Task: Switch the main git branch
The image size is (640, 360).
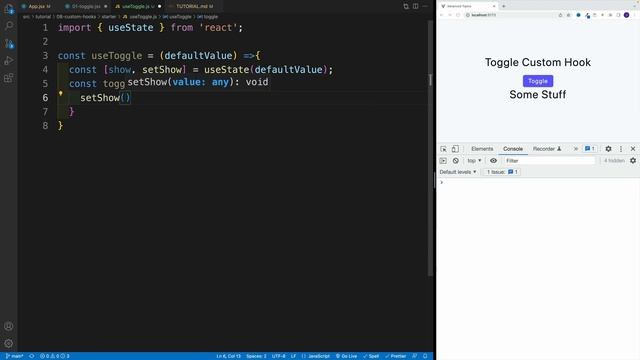Action: coord(14,356)
